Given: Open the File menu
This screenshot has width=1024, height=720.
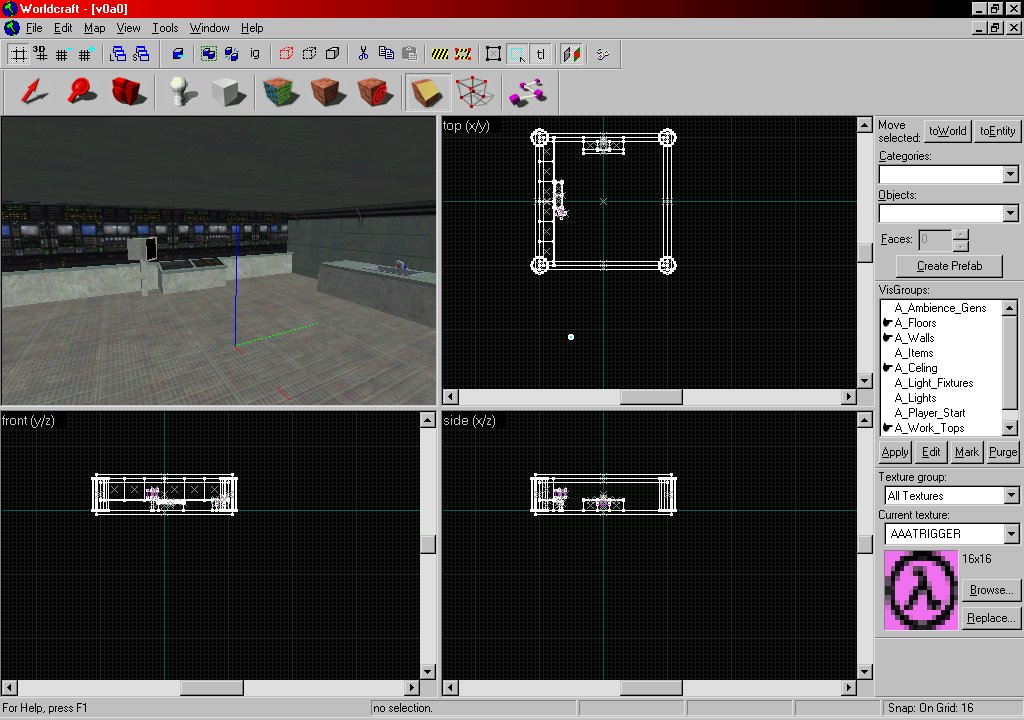Looking at the screenshot, I should [x=34, y=28].
